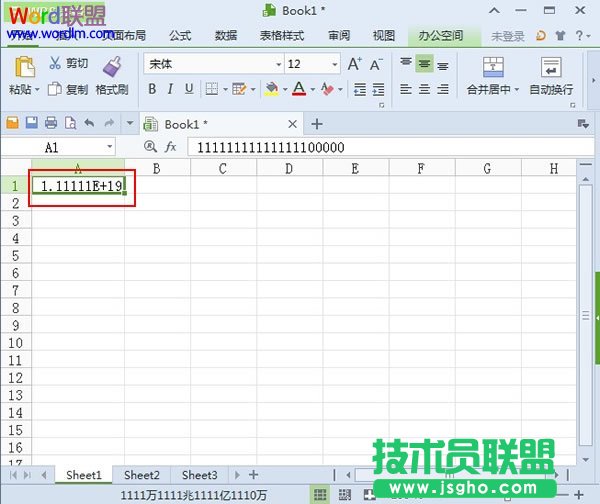
Task: Expand draw border options arrow
Action: pos(253,90)
